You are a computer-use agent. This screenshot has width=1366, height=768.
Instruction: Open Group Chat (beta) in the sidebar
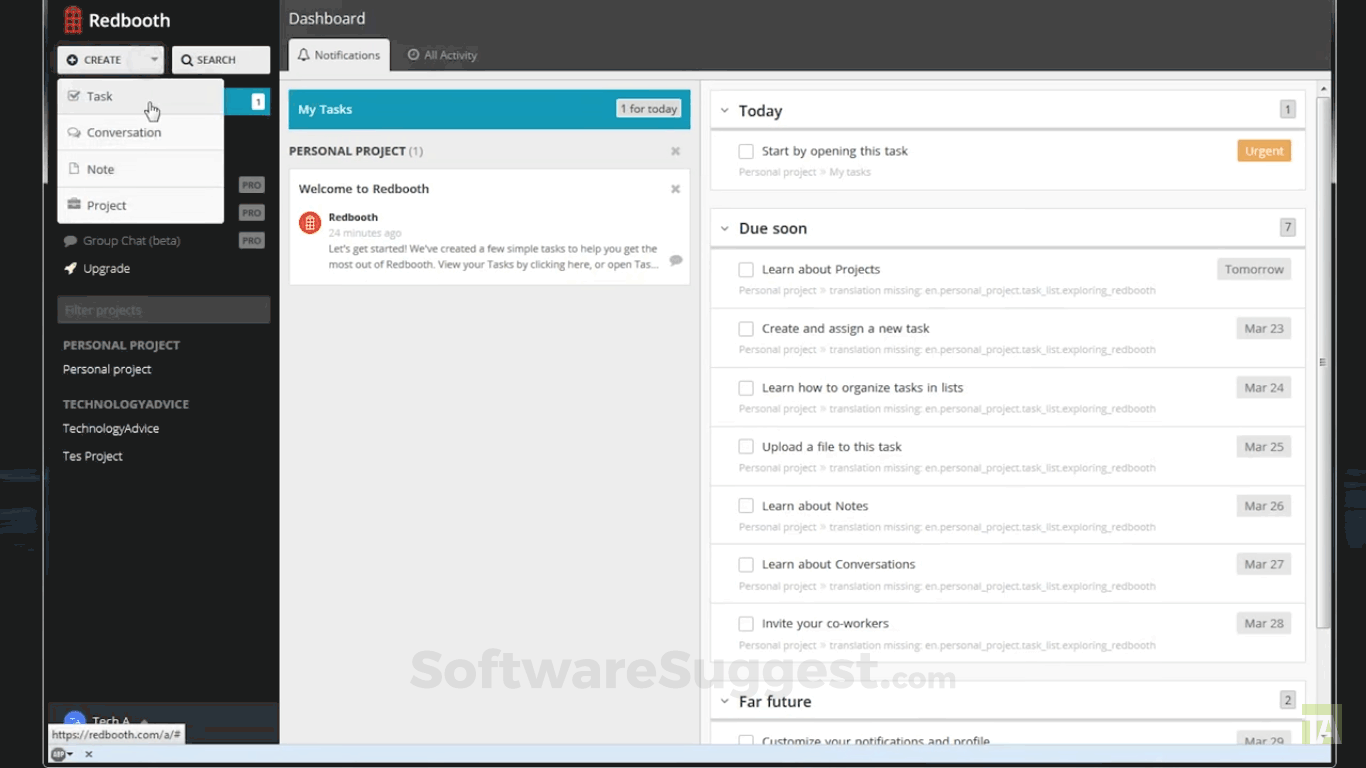131,241
